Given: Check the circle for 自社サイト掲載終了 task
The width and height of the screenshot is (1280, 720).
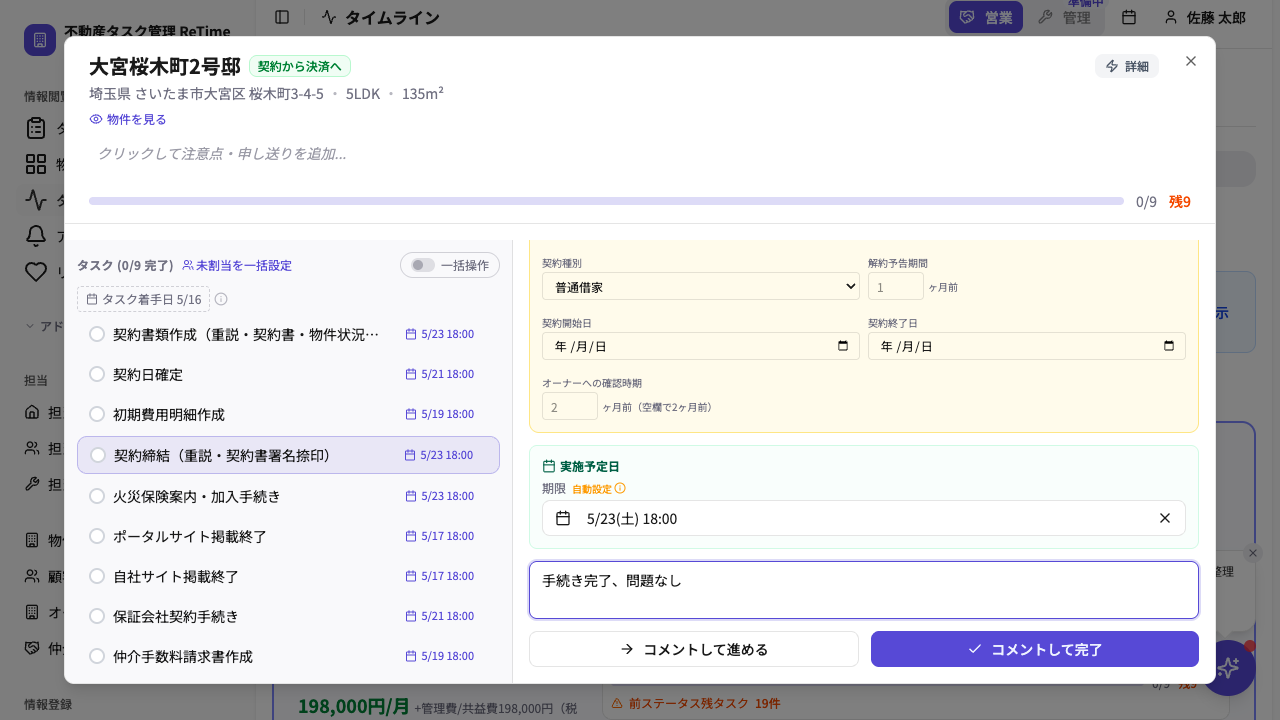Looking at the screenshot, I should [97, 576].
